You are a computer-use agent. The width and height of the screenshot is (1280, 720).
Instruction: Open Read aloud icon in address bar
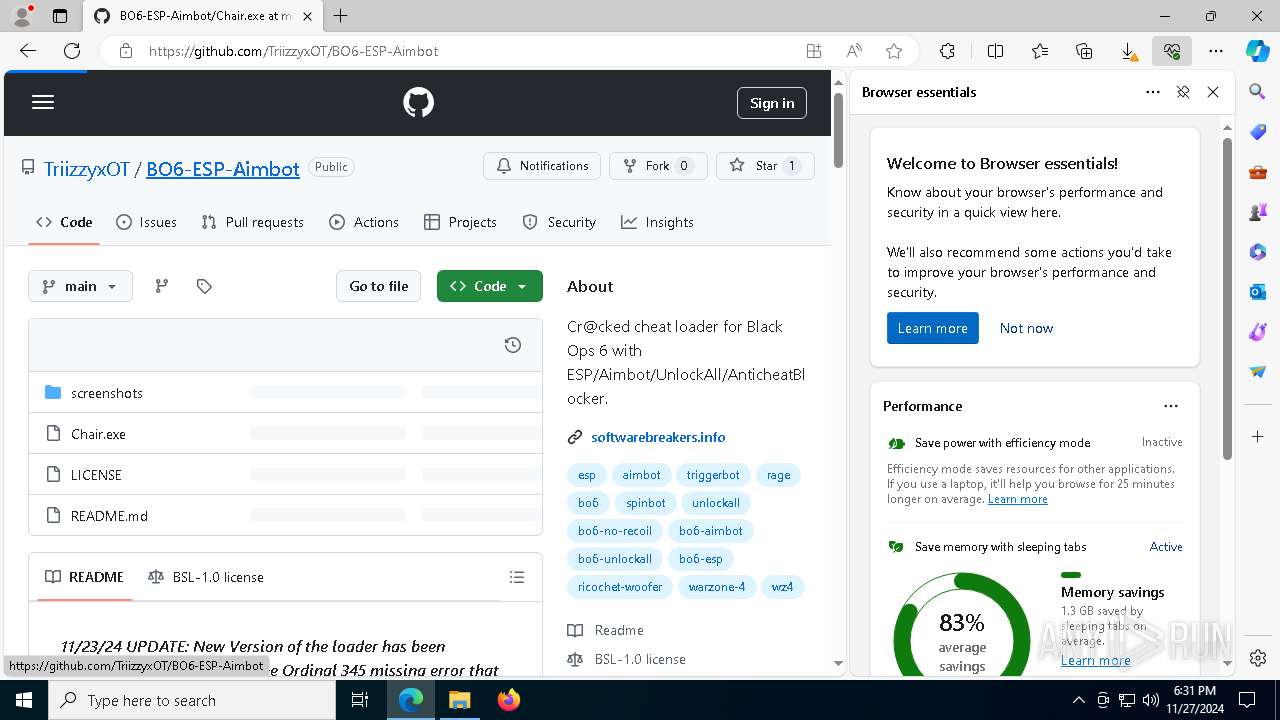click(854, 51)
